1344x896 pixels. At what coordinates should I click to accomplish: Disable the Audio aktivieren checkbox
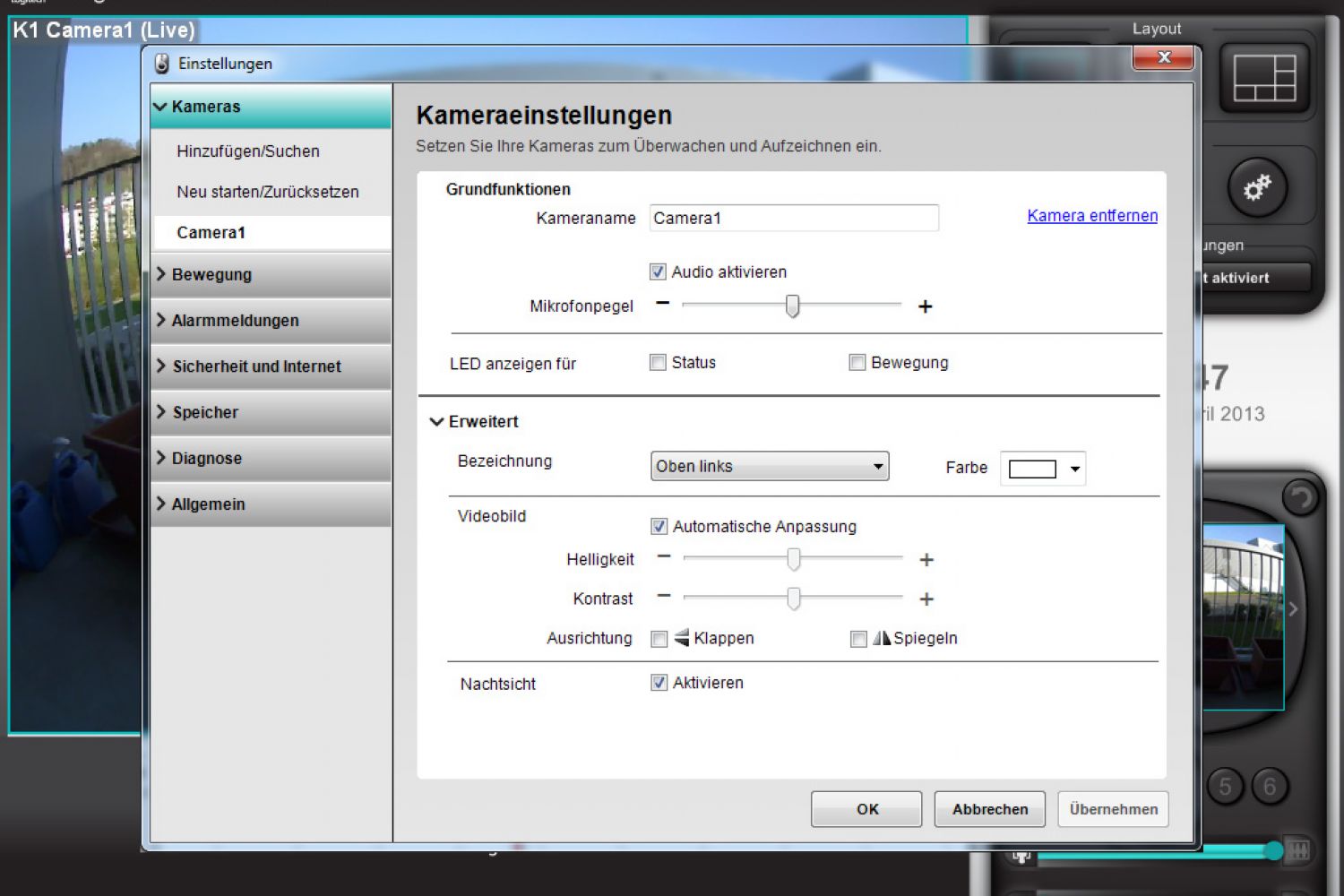pyautogui.click(x=659, y=271)
